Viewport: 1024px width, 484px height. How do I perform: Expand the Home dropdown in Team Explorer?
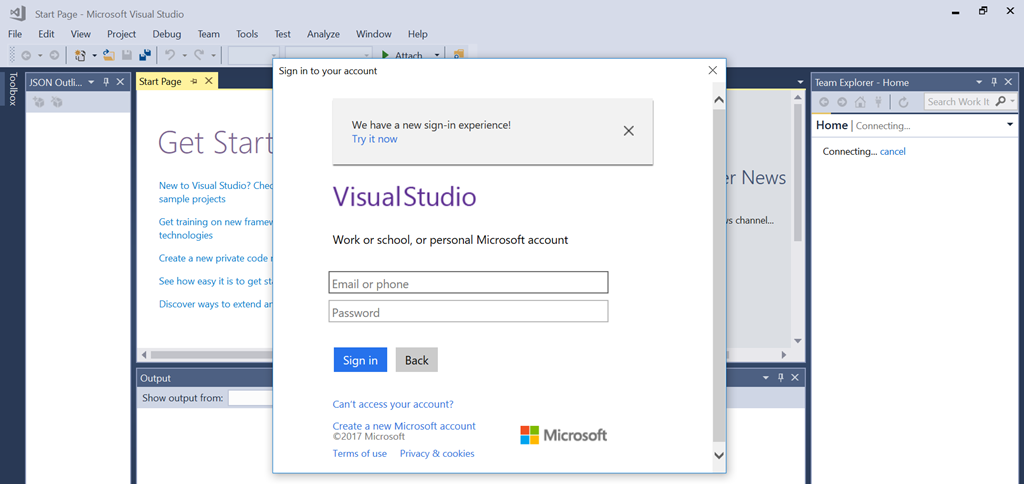(1009, 125)
